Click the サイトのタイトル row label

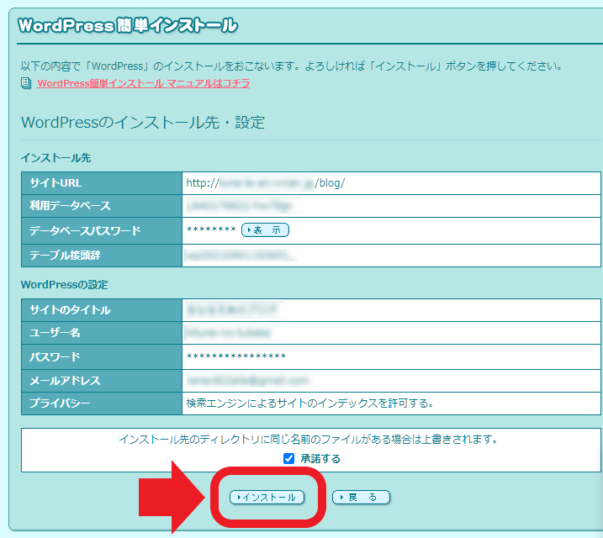click(x=70, y=310)
